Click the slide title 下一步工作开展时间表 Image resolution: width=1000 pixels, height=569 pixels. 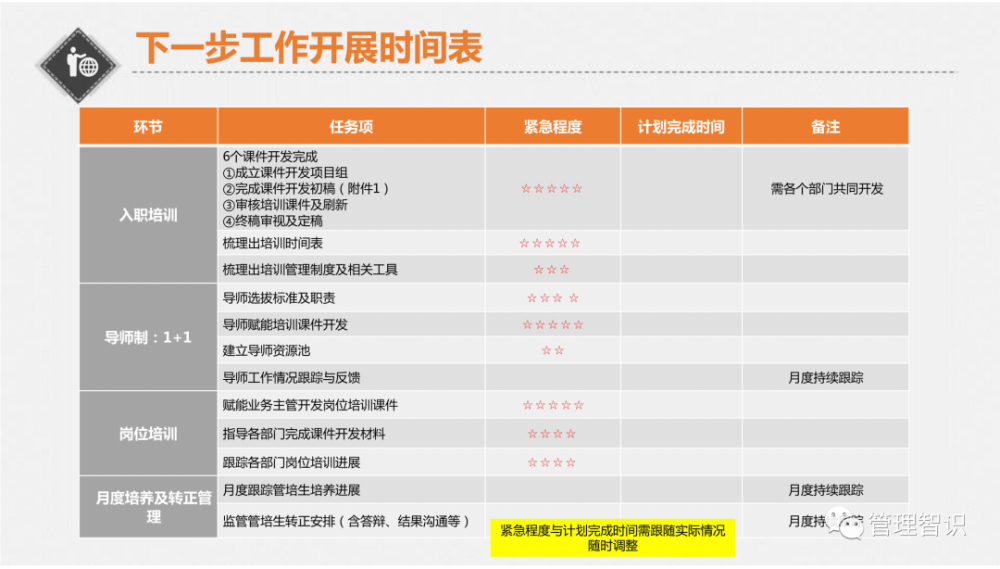click(x=309, y=47)
